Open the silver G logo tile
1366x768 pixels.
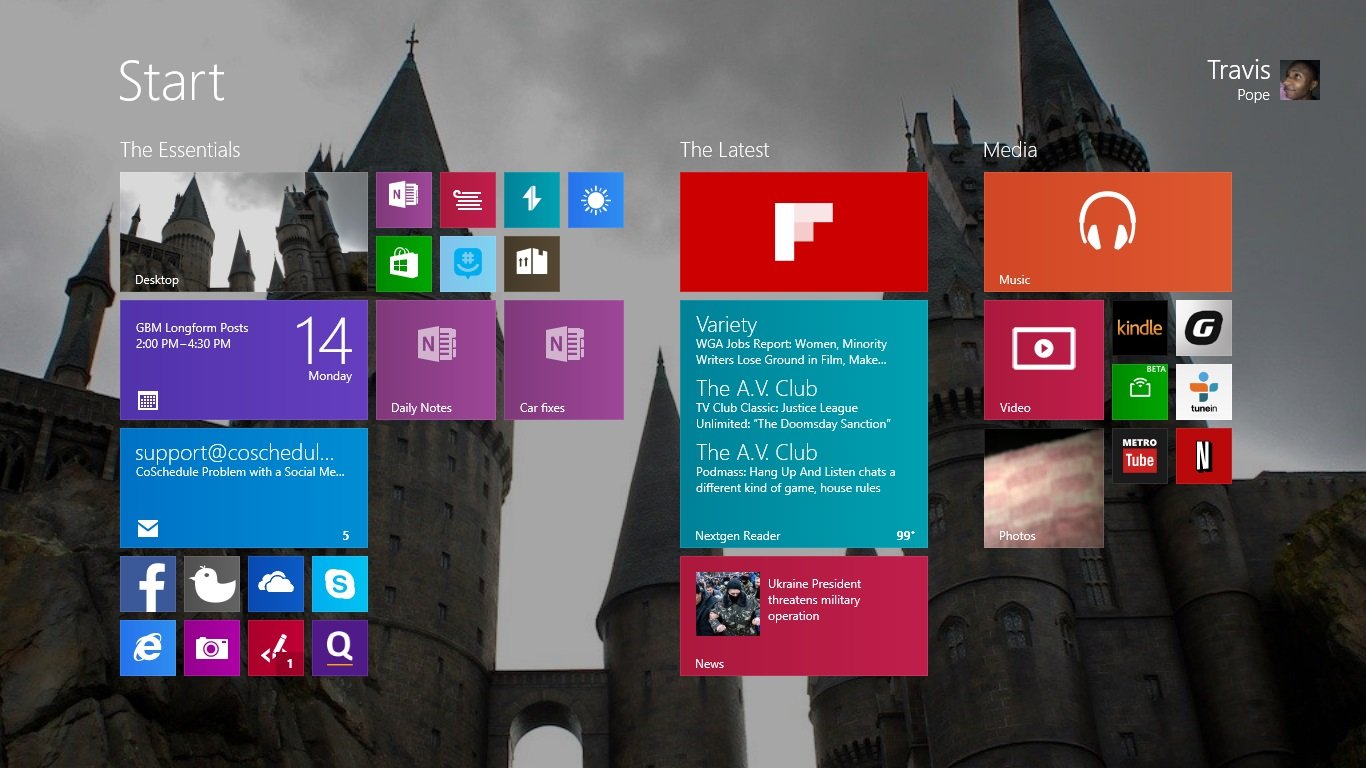click(1204, 328)
